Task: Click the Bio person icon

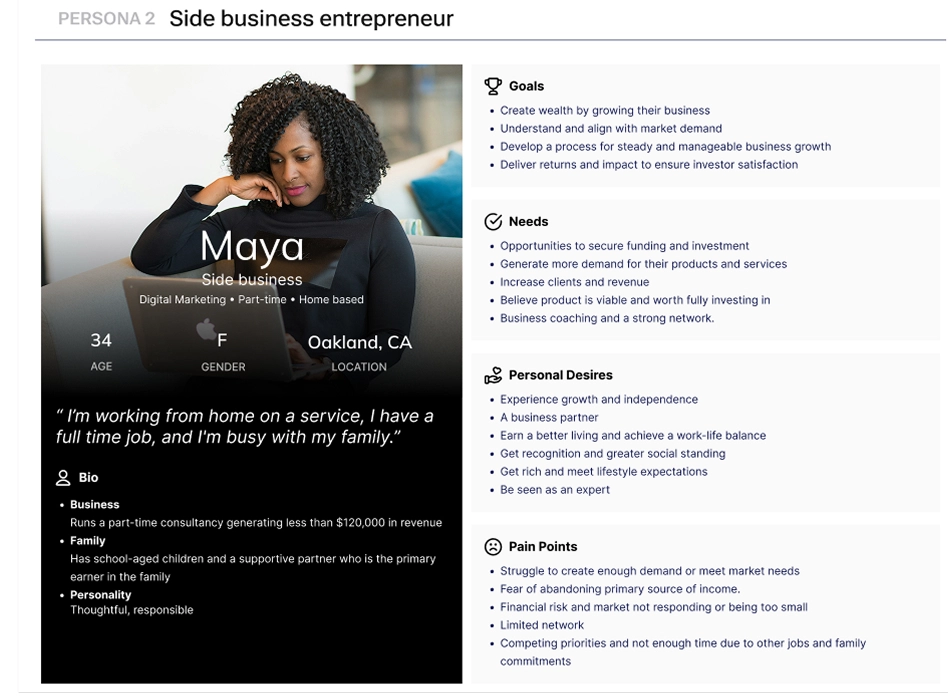Action: 63,478
